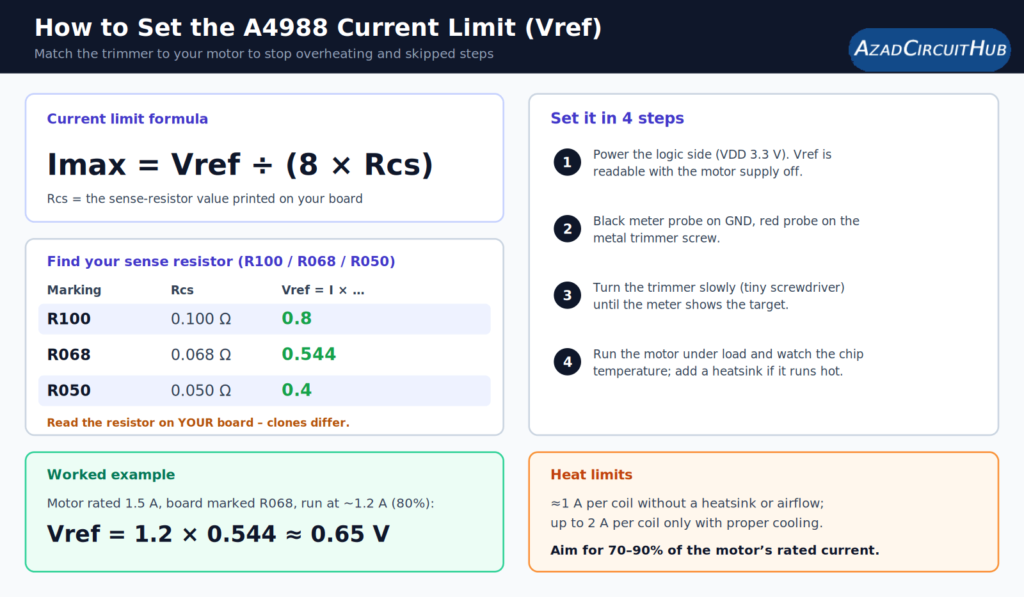
Task: Click the "Rcs" column header
Action: [x=182, y=290]
